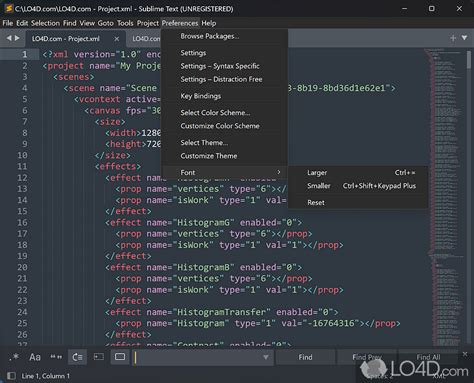Screen dimensions: 474x383
Task: Choose Reset font option
Action: pos(358,202)
